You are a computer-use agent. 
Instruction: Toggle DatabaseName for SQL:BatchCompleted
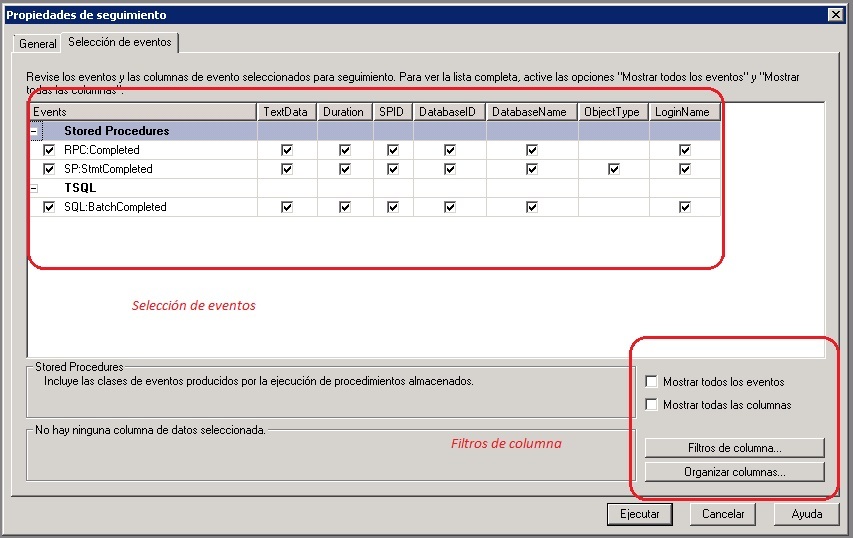(x=532, y=207)
